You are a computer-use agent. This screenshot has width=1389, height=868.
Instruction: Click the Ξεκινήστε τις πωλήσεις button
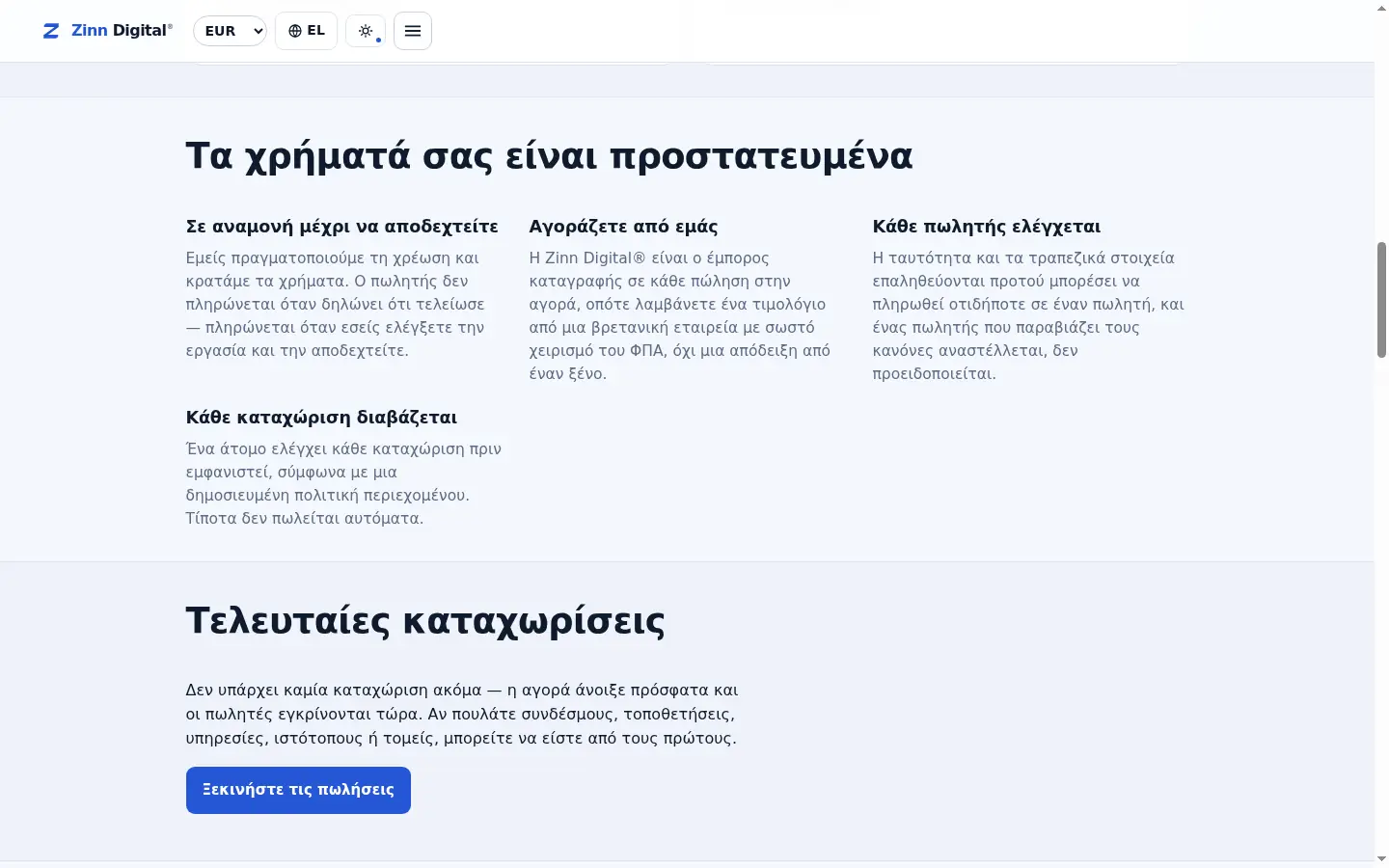298,790
